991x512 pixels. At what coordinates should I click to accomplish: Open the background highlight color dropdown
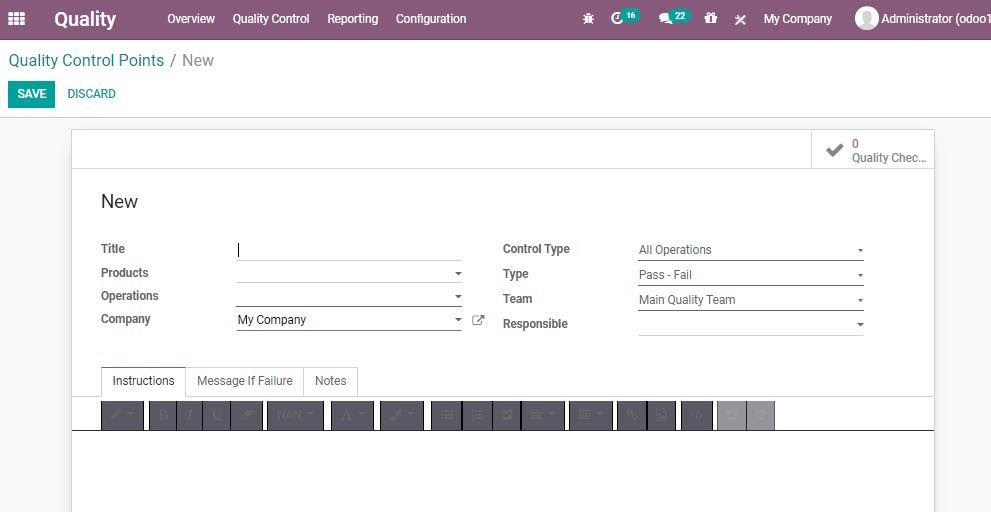[402, 415]
